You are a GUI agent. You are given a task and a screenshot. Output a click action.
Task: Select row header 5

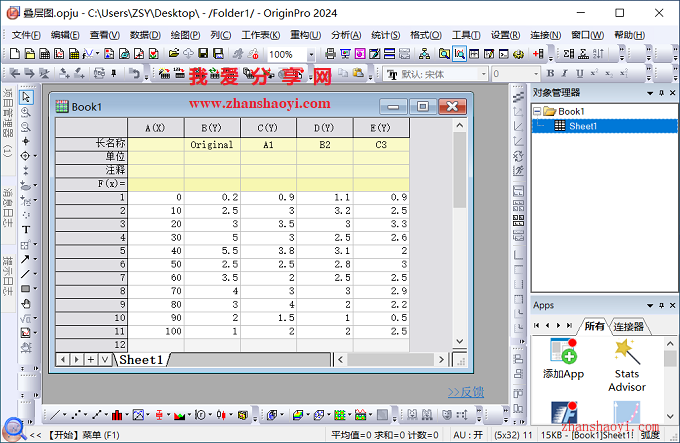point(91,251)
